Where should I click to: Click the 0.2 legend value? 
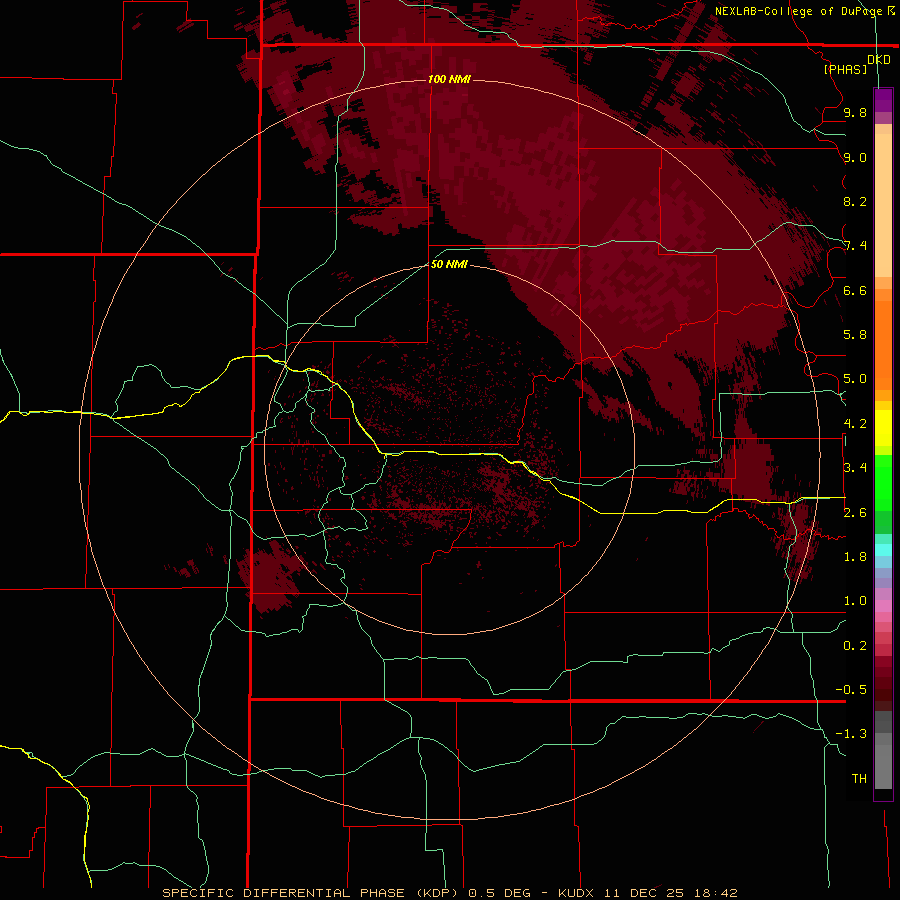coord(855,646)
